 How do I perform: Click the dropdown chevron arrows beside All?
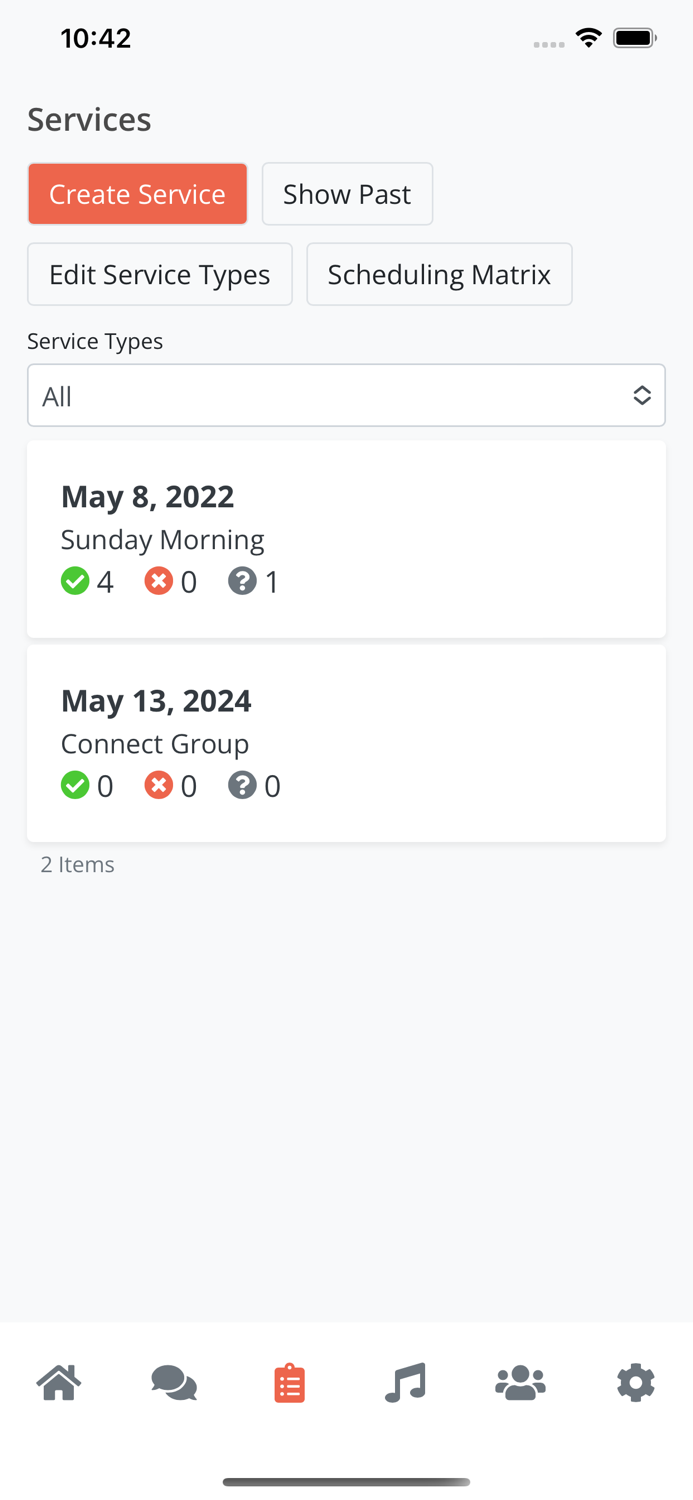642,396
